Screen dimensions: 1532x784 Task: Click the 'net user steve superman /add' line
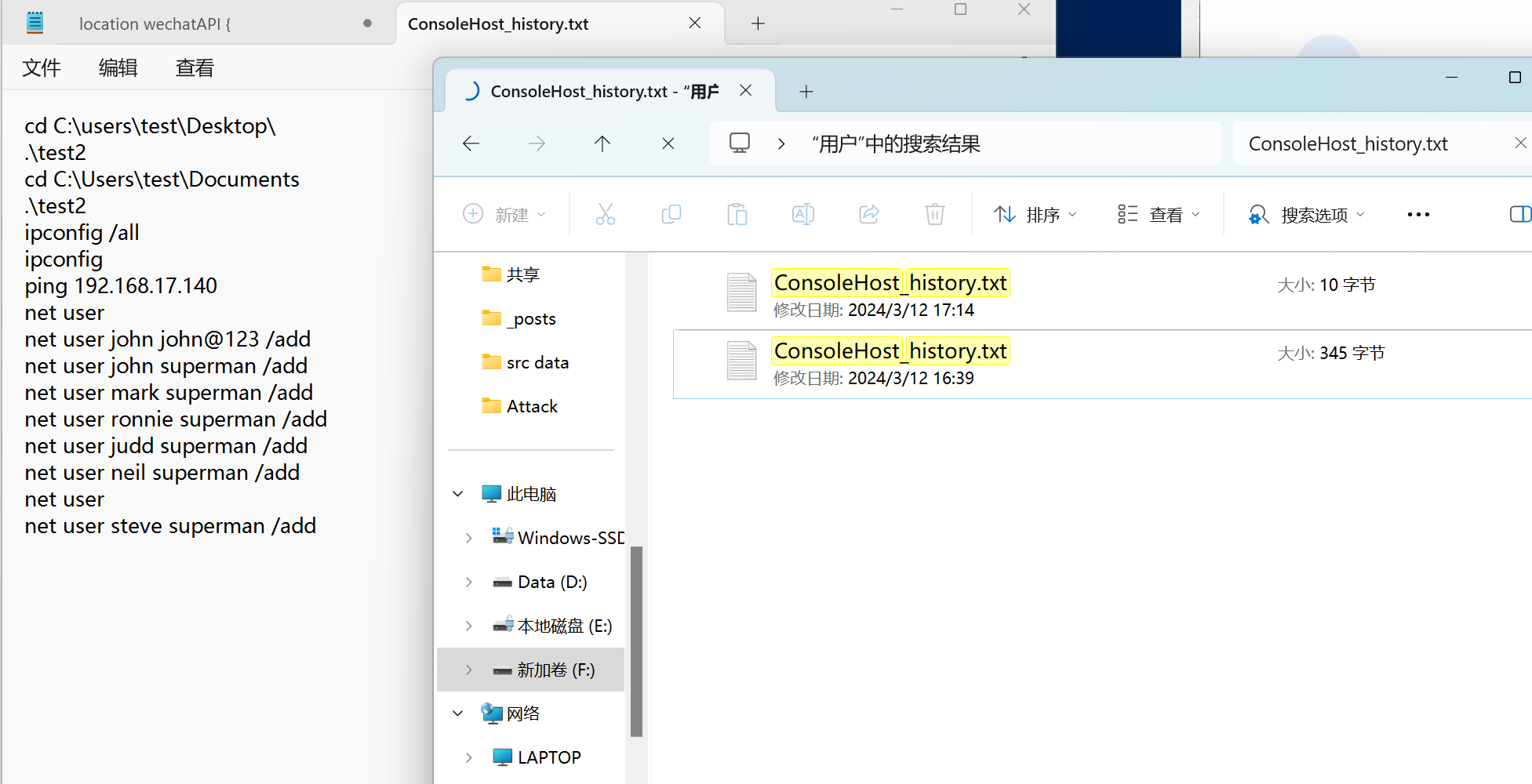170,525
